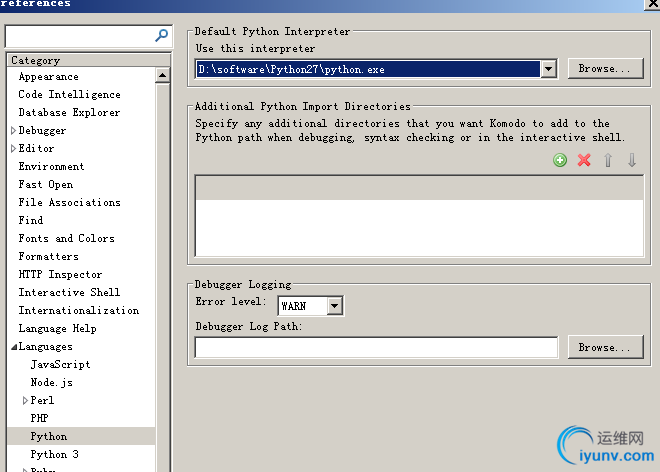660x472 pixels.
Task: Click the import directories list box
Action: (x=419, y=216)
